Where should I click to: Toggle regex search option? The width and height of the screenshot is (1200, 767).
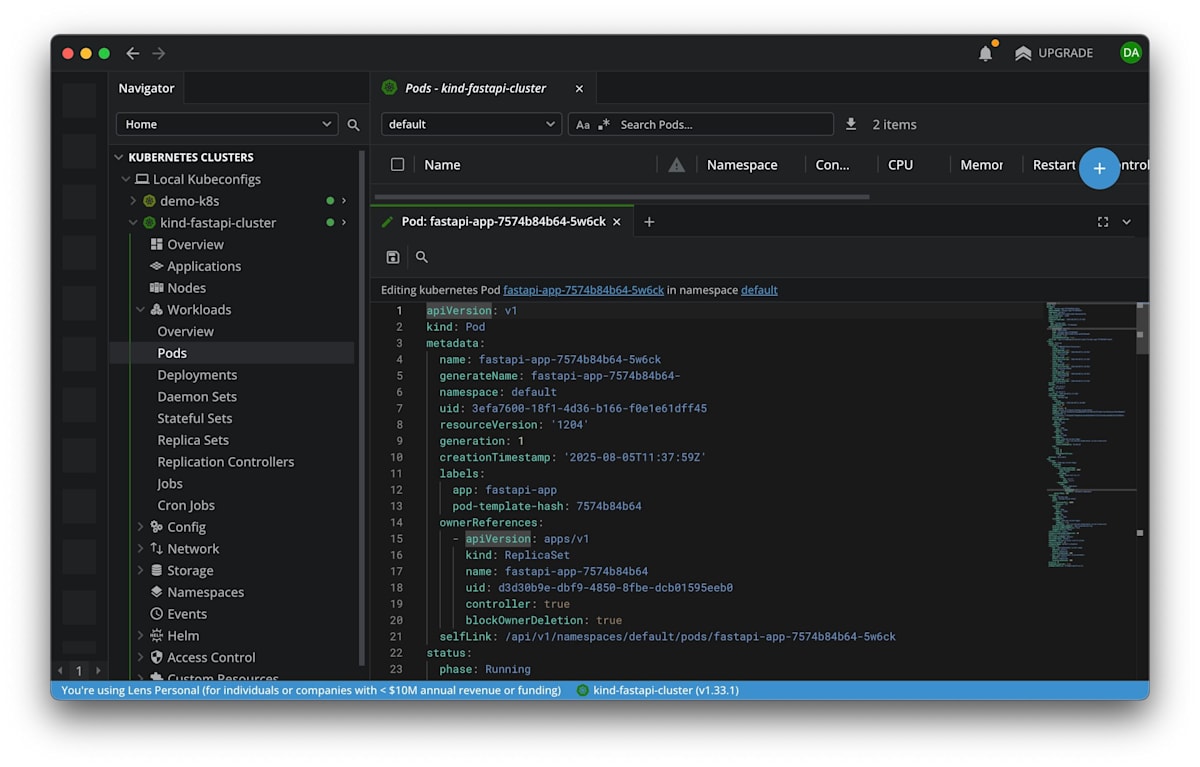[604, 125]
